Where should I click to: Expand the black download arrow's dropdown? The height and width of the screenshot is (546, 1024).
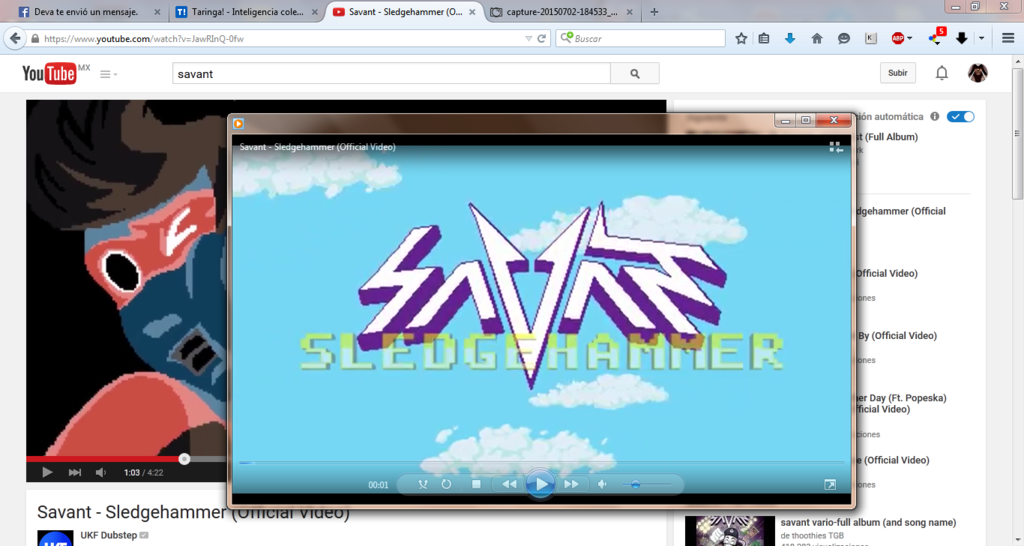click(981, 39)
